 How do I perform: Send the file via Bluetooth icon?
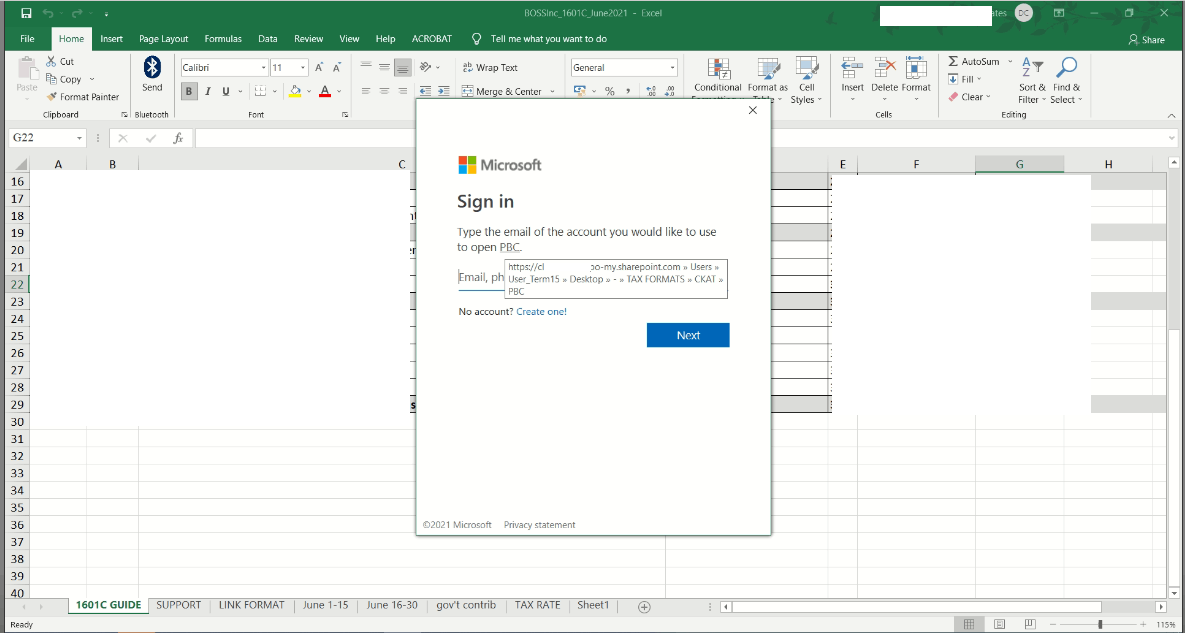tap(152, 67)
